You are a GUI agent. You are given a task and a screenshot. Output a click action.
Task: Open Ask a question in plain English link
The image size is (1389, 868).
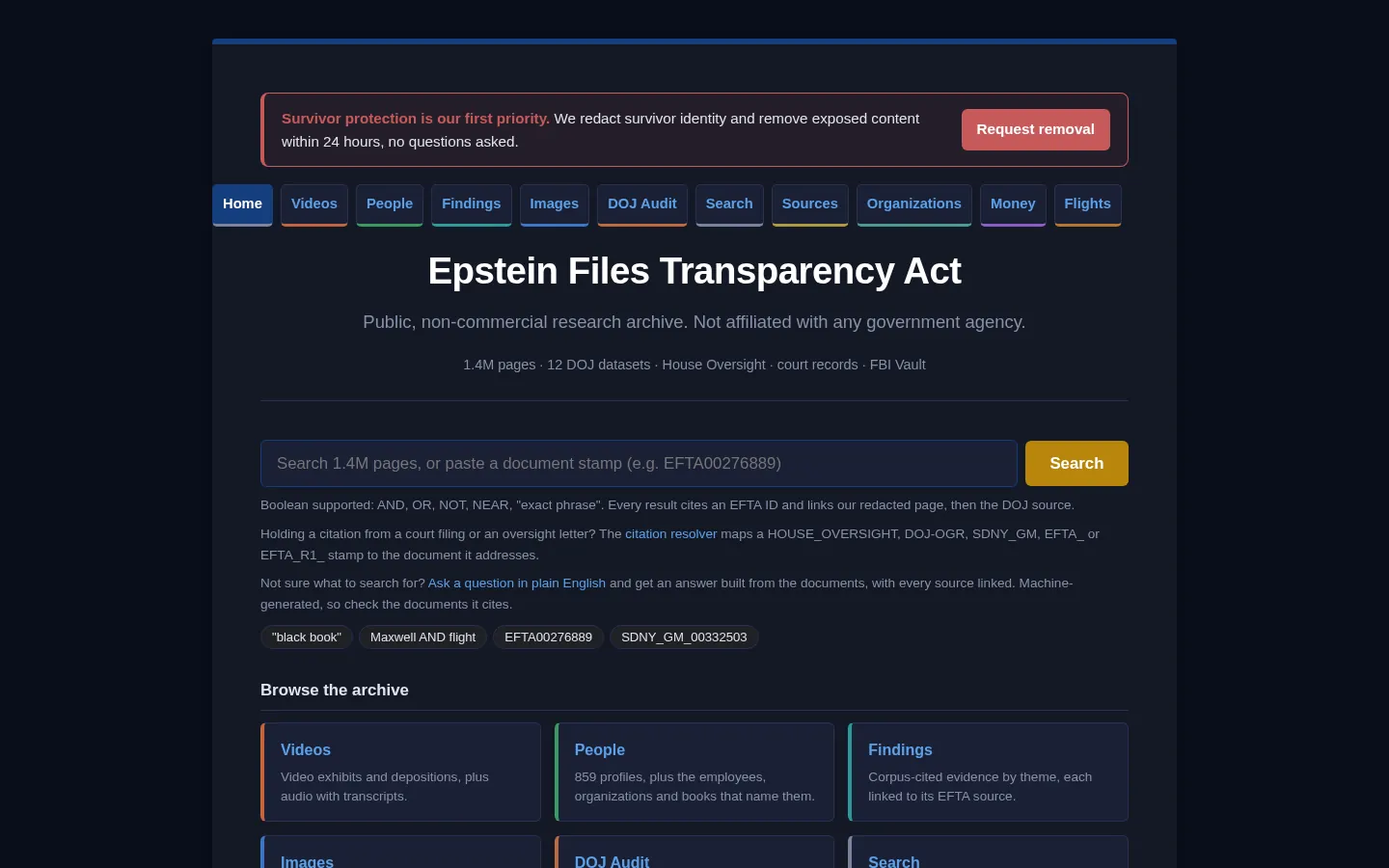[x=517, y=583]
